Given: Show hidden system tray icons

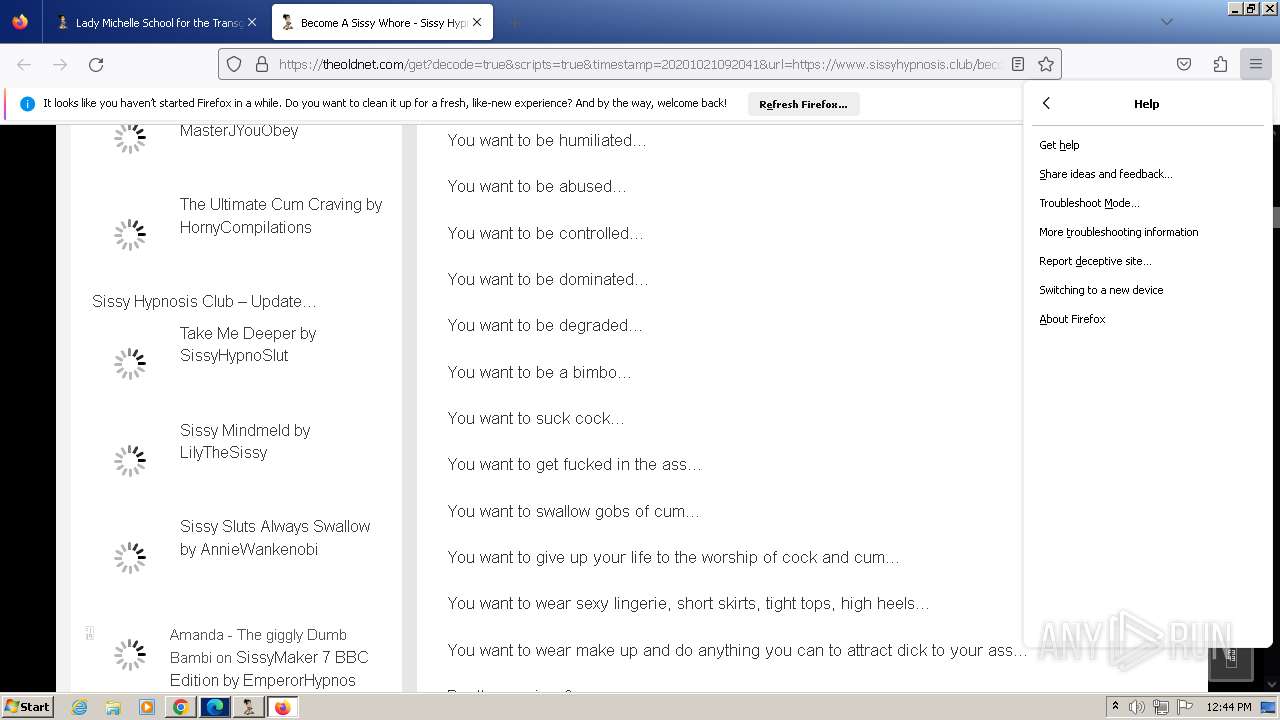Looking at the screenshot, I should (x=1115, y=707).
